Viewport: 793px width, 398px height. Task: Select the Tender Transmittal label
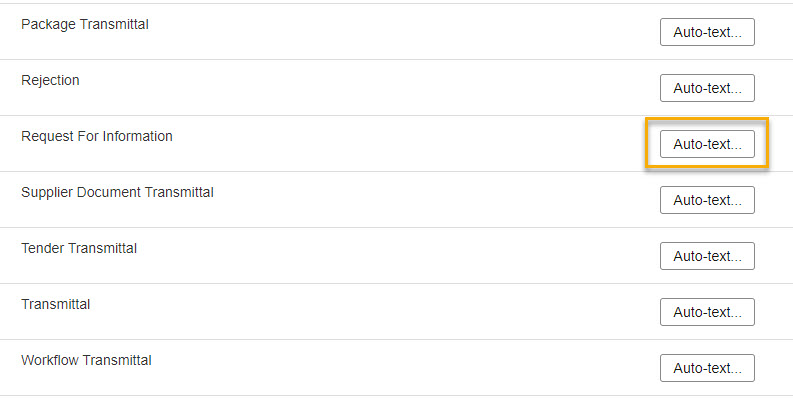point(79,248)
